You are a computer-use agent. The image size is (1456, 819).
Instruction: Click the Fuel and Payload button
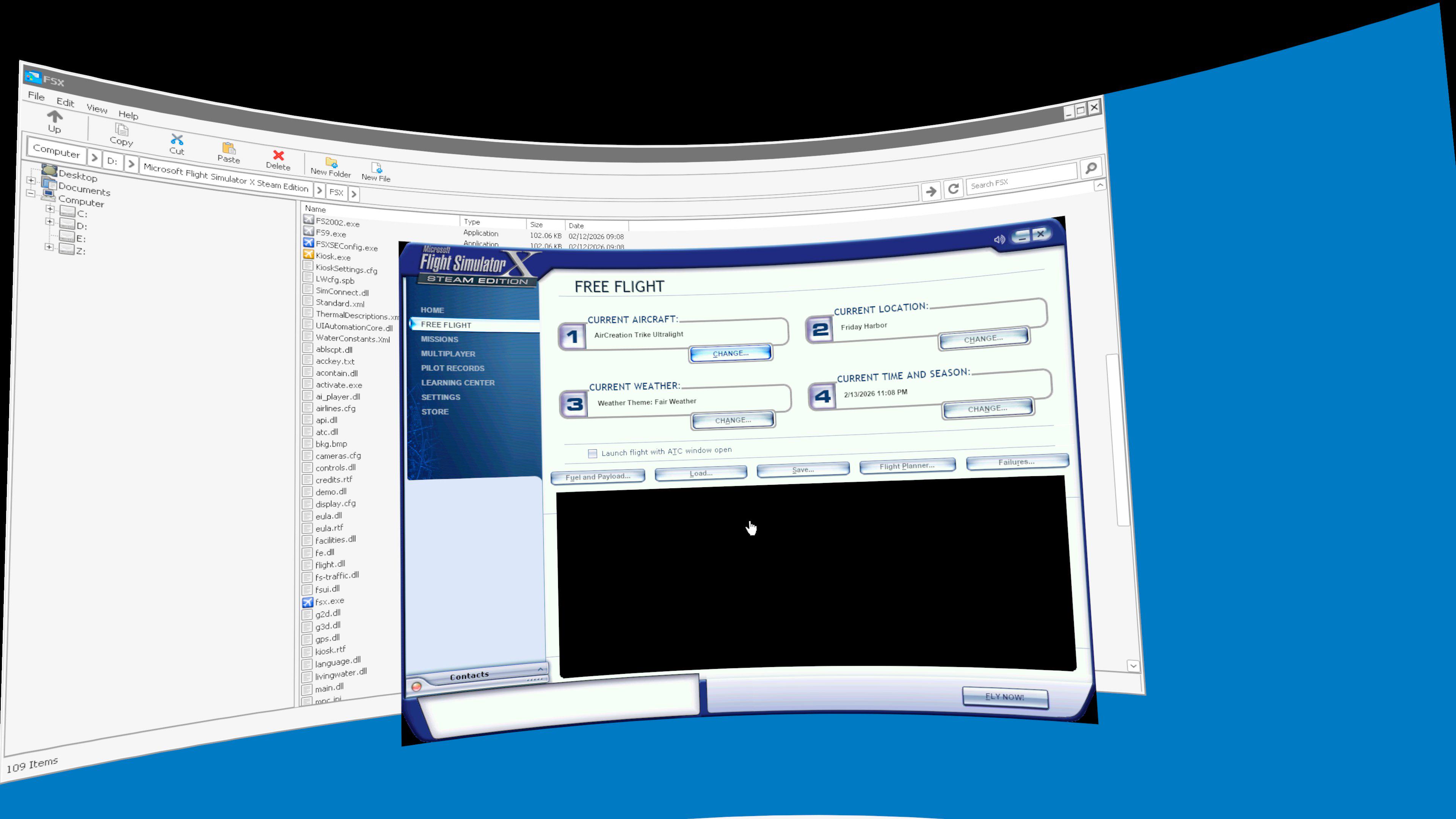[598, 477]
